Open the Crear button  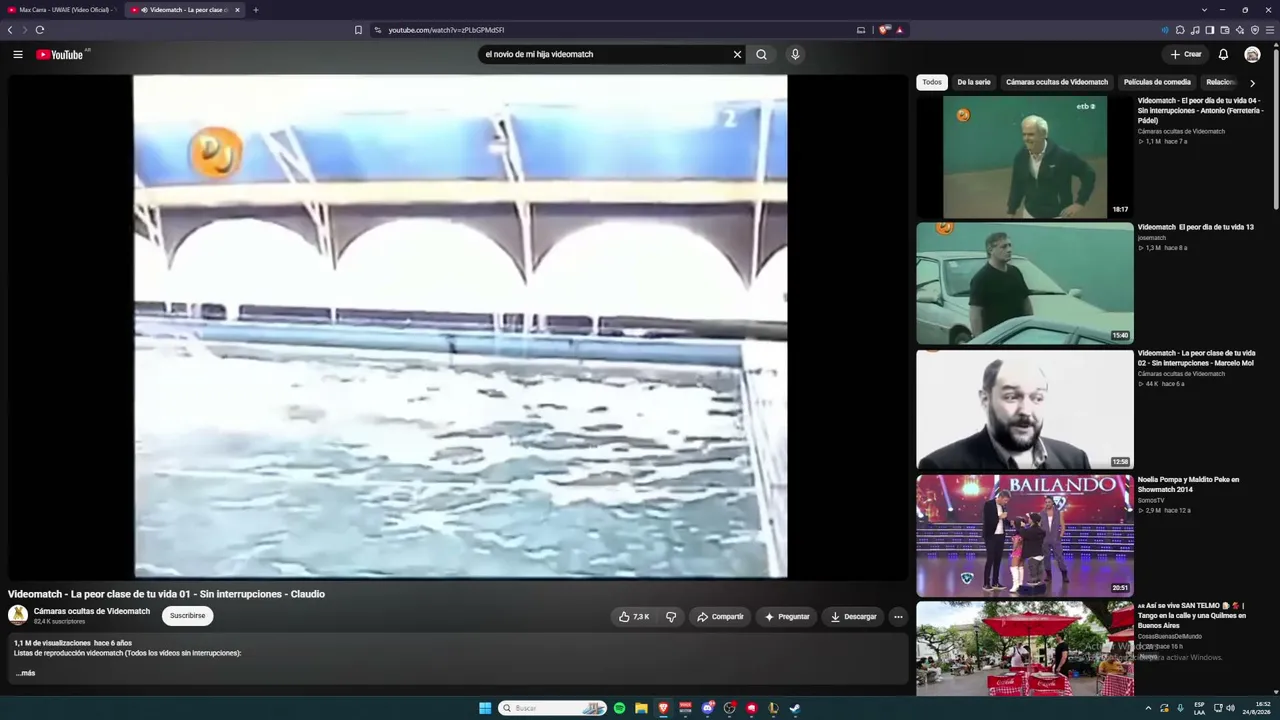[1185, 55]
